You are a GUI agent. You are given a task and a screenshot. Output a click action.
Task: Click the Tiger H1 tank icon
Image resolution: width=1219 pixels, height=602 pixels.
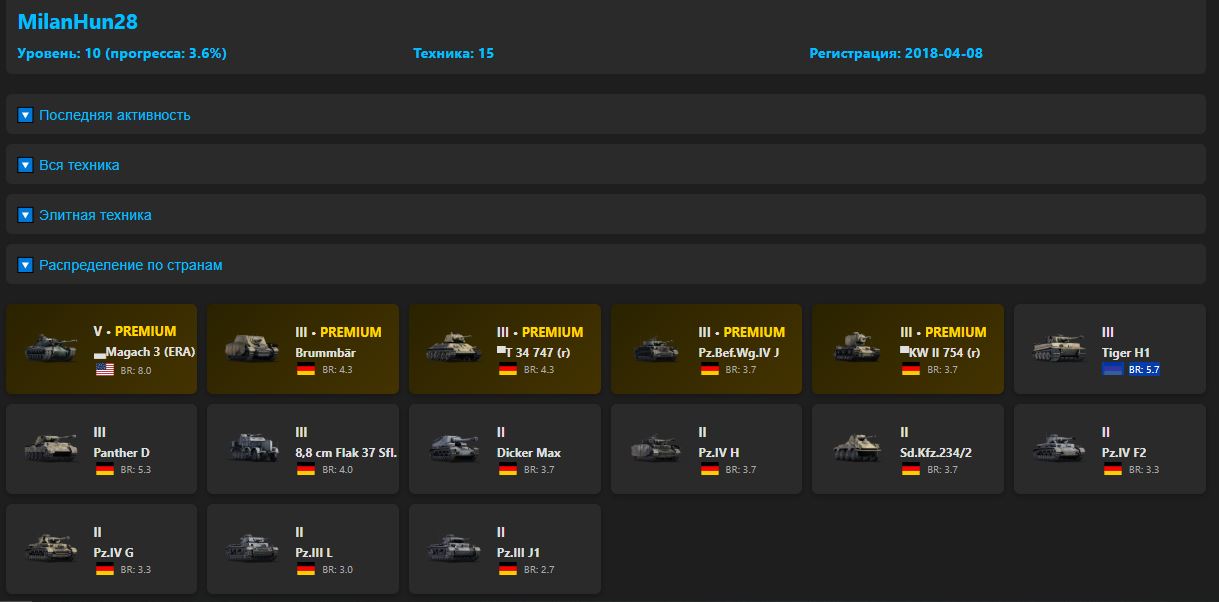pos(1059,347)
